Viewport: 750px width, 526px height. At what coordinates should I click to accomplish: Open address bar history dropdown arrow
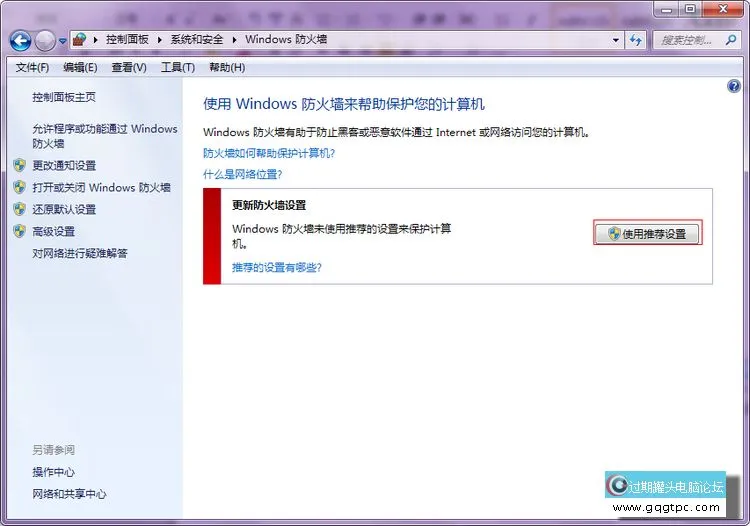tap(616, 40)
